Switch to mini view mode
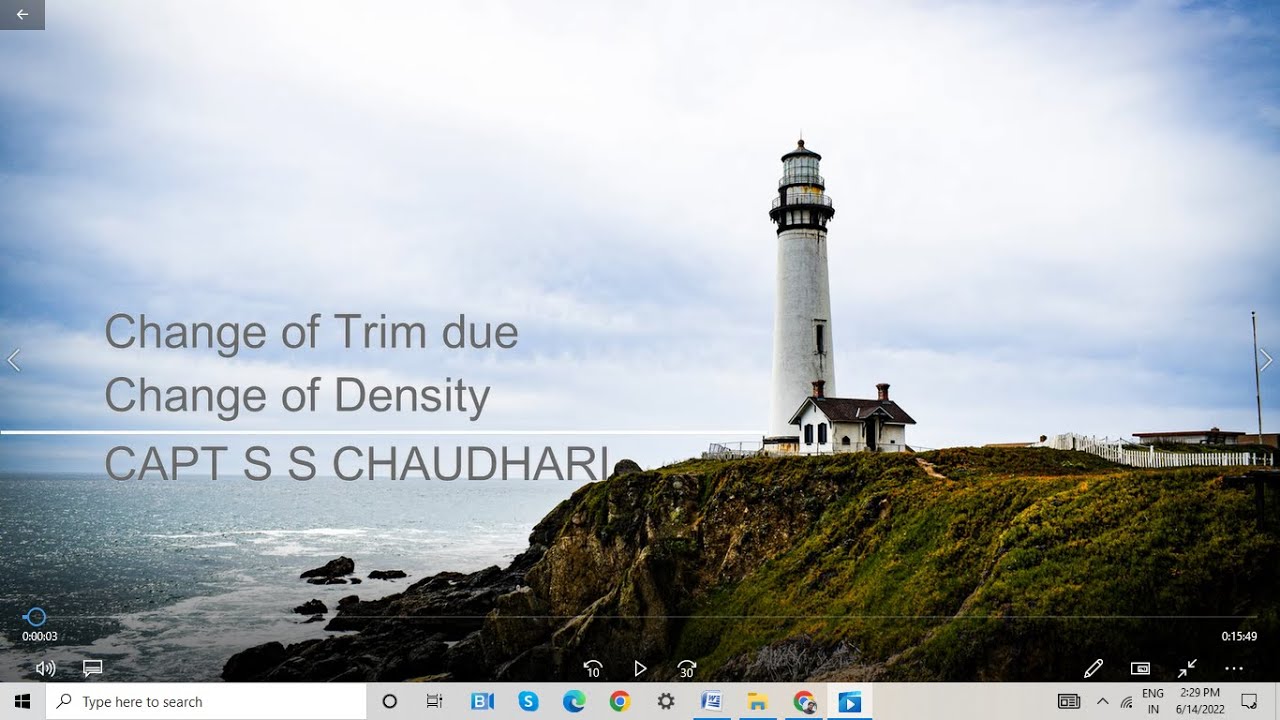This screenshot has height=720, width=1280. (x=1140, y=668)
